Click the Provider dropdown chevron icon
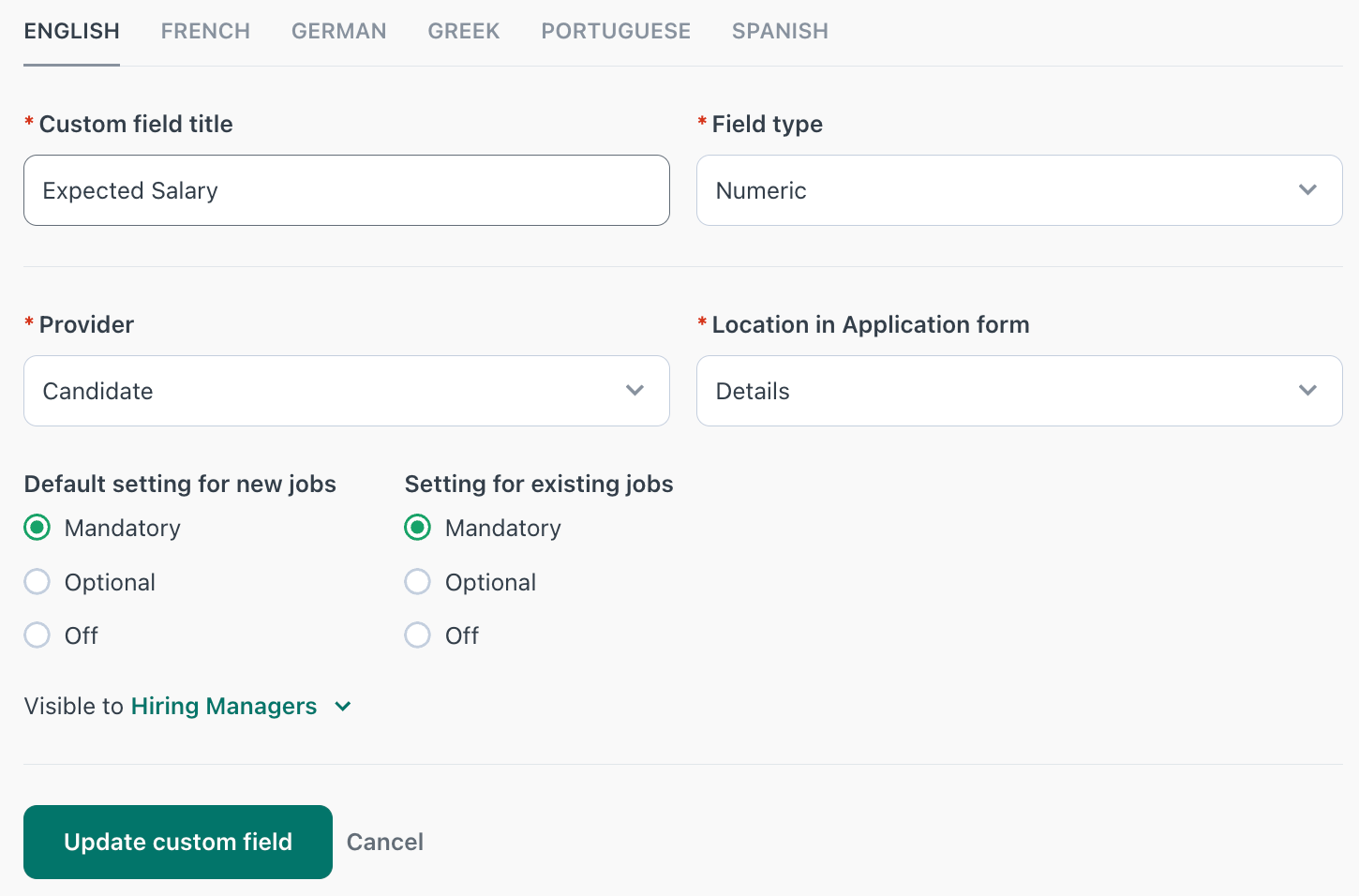The height and width of the screenshot is (896, 1359). click(x=635, y=391)
